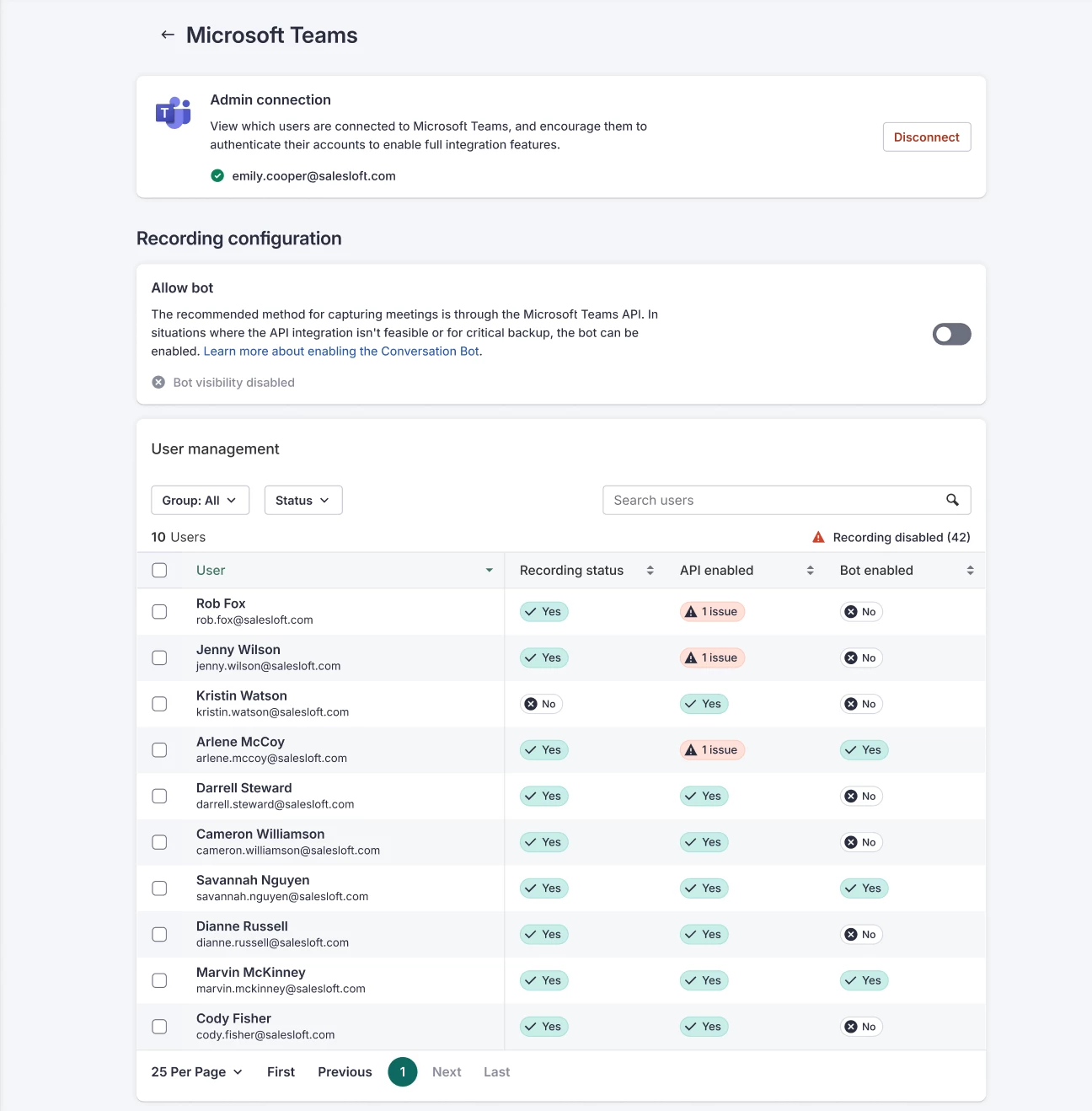Open the Group: All dropdown
Image resolution: width=1092 pixels, height=1111 pixels.
point(200,500)
